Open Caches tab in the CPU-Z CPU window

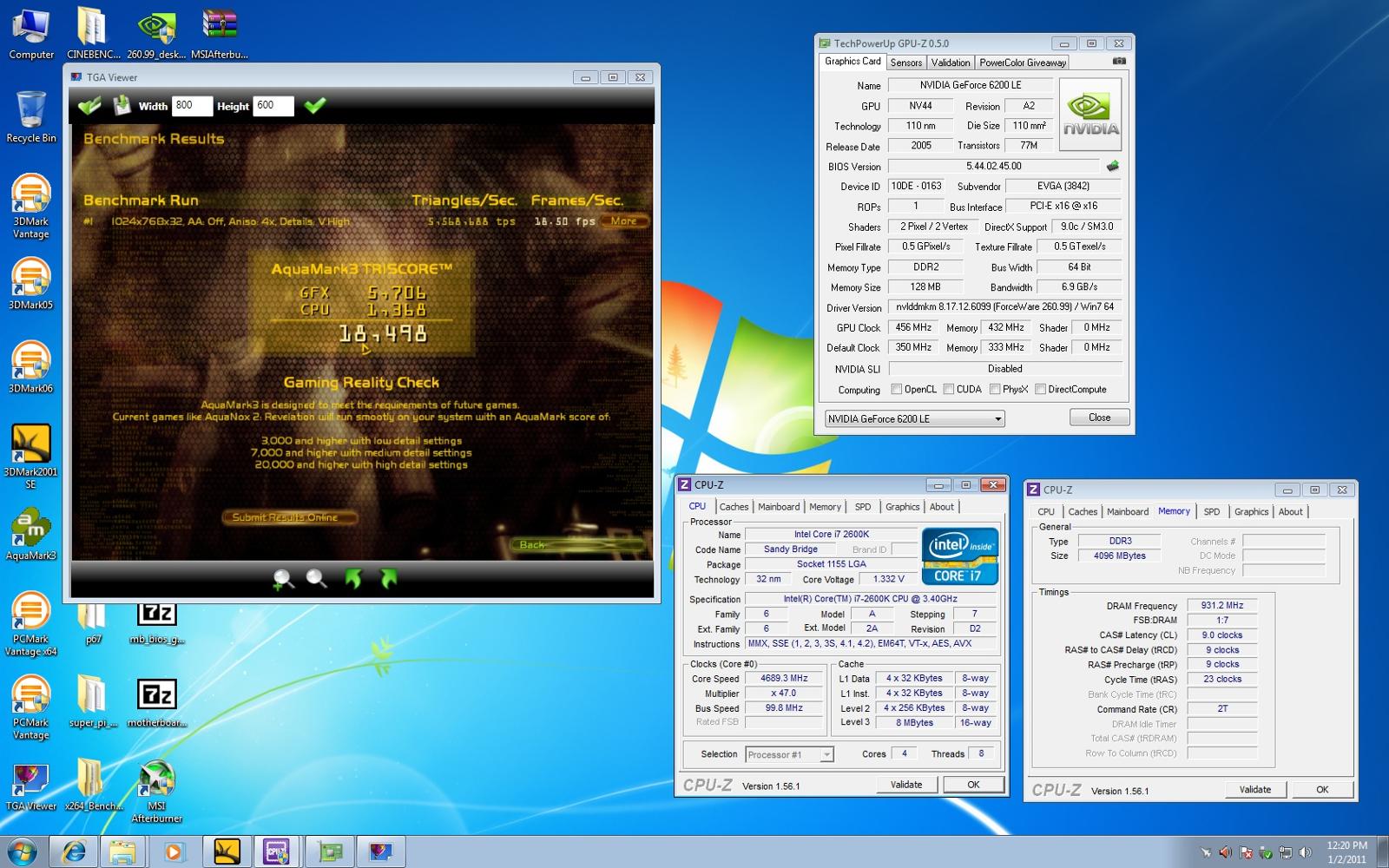[x=734, y=507]
